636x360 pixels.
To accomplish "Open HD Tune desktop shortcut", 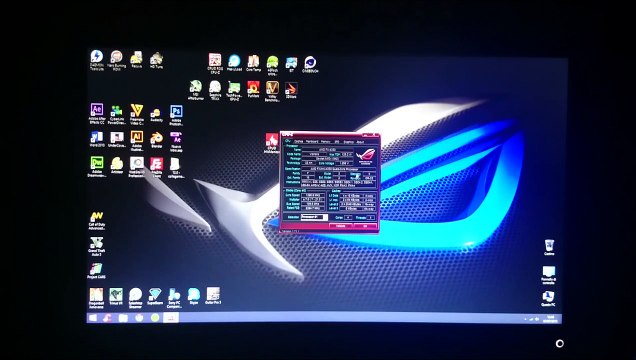I will 156,60.
